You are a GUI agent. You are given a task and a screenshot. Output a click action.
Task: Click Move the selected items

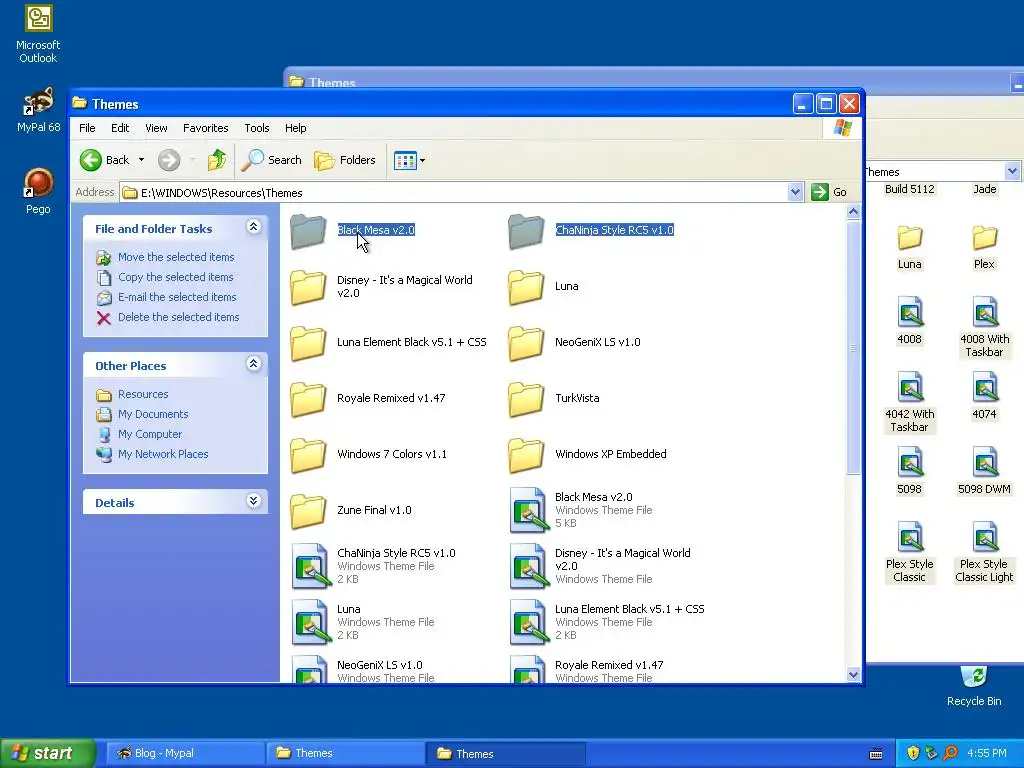pyautogui.click(x=176, y=257)
